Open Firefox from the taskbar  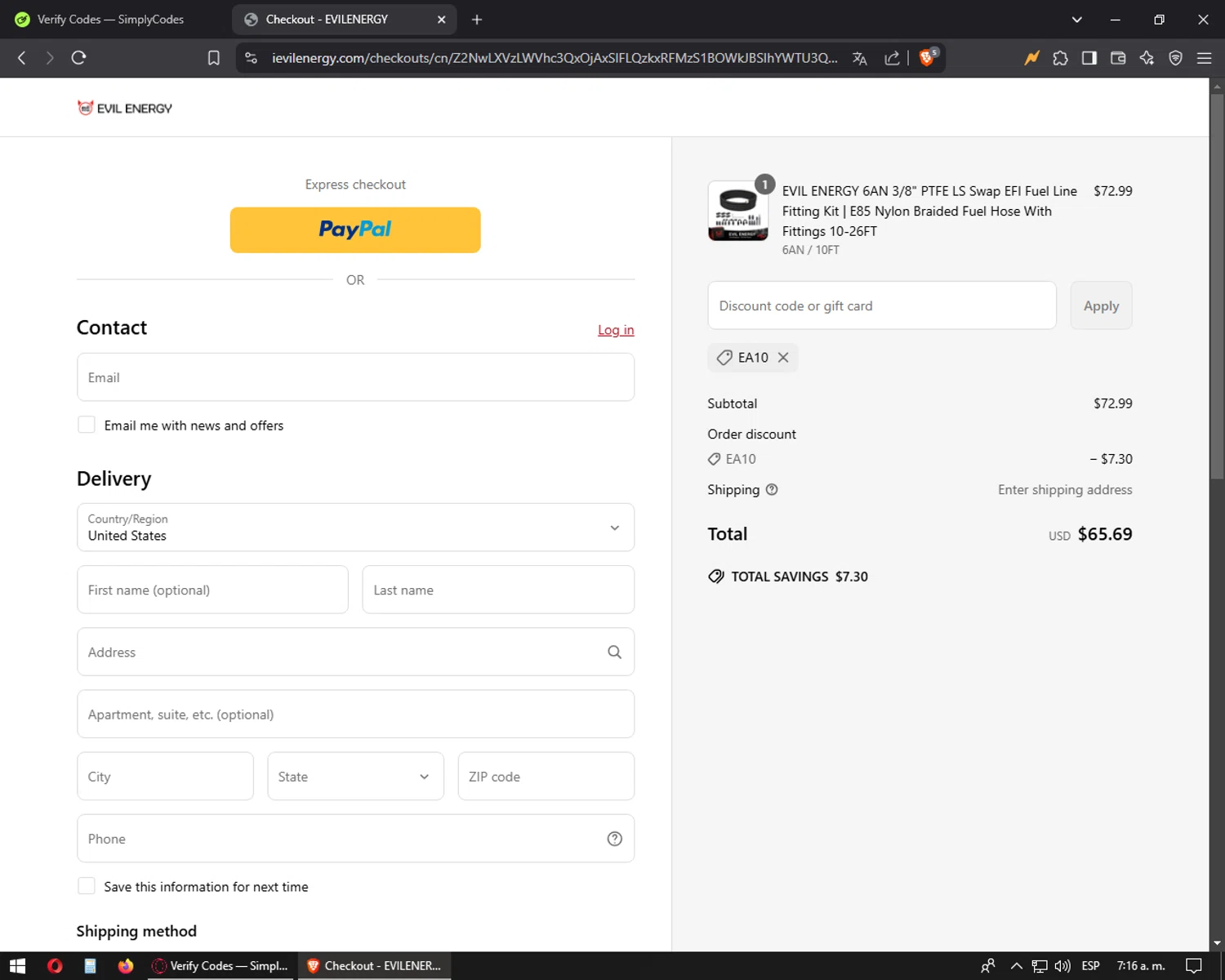125,966
